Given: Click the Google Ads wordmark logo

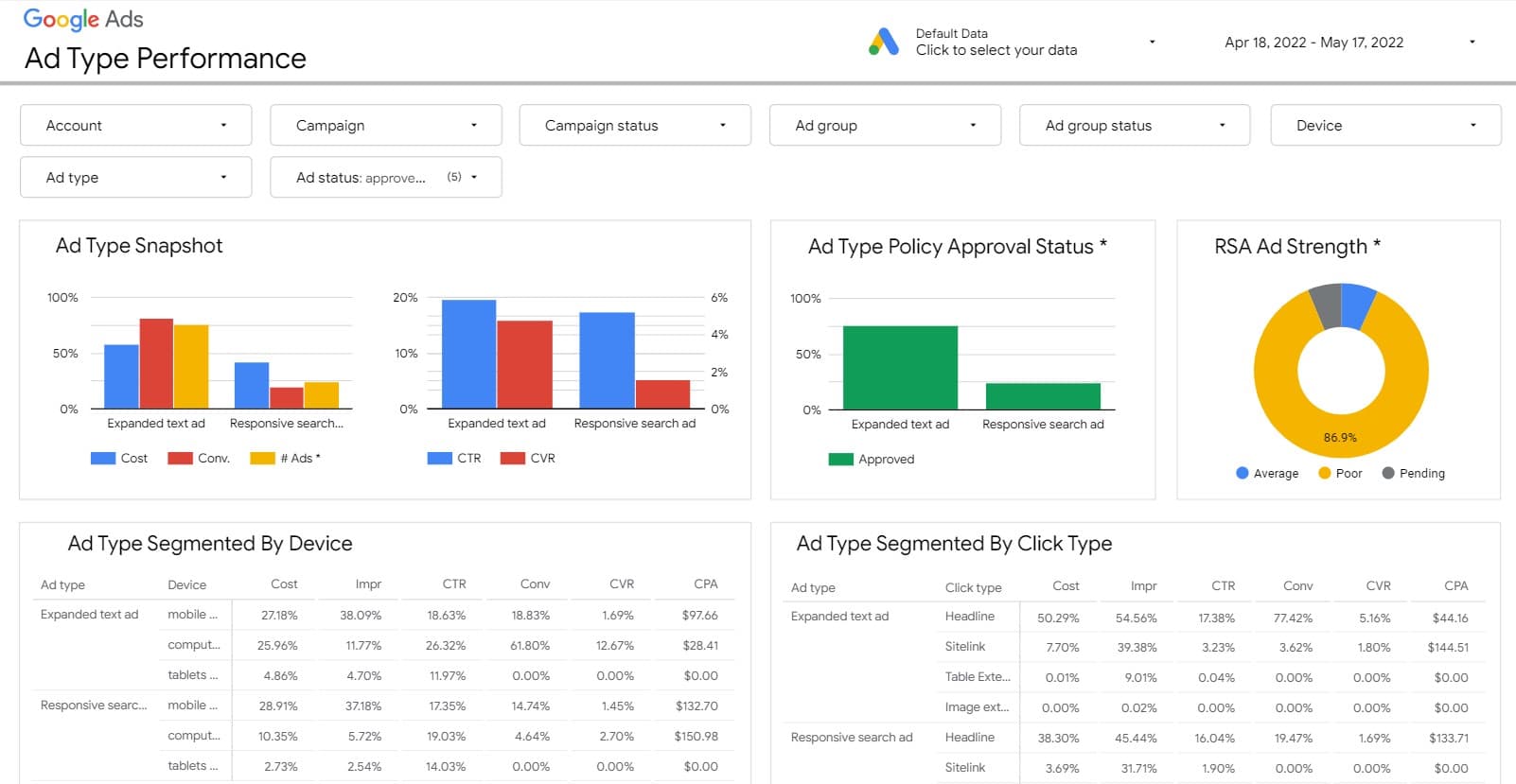Looking at the screenshot, I should tap(83, 20).
